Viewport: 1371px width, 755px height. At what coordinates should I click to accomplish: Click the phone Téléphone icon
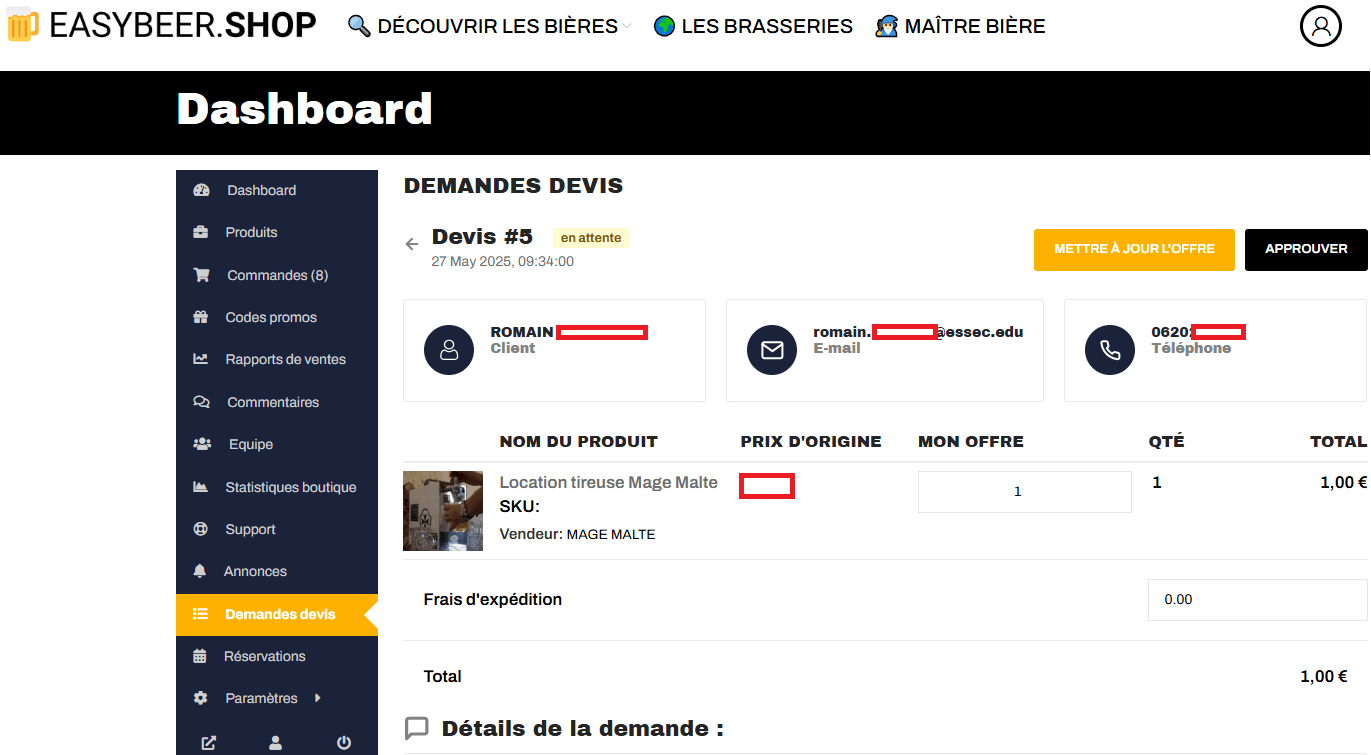1110,350
